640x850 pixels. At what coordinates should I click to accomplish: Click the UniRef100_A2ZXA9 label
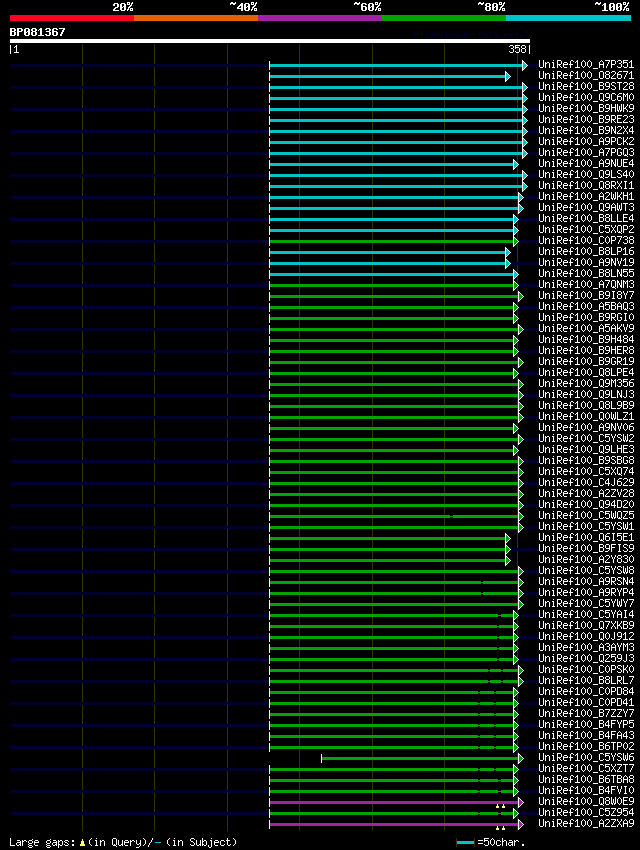coord(586,823)
